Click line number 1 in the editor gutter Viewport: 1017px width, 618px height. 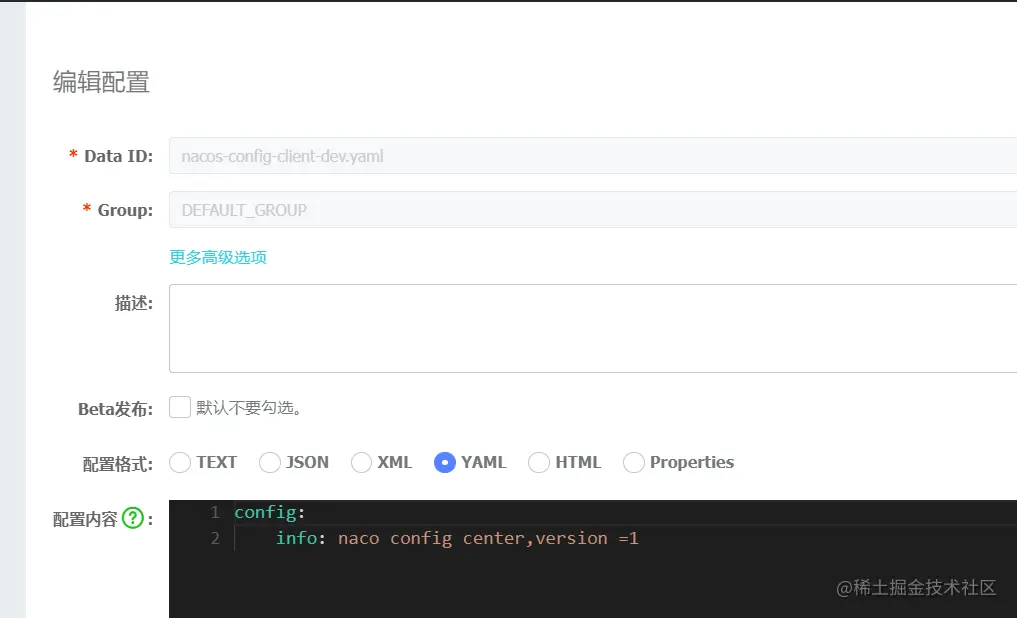pyautogui.click(x=215, y=512)
